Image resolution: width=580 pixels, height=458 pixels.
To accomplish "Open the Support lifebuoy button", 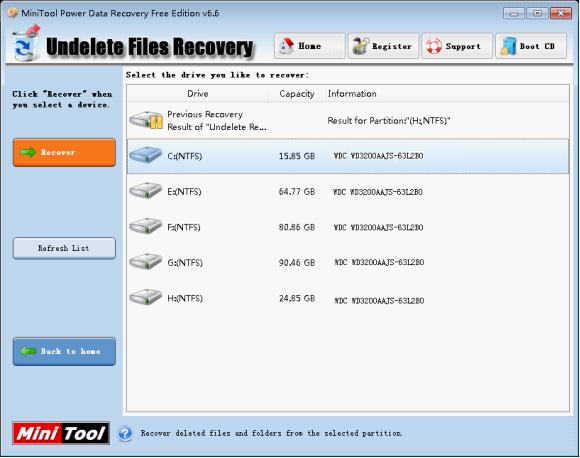I will point(457,46).
